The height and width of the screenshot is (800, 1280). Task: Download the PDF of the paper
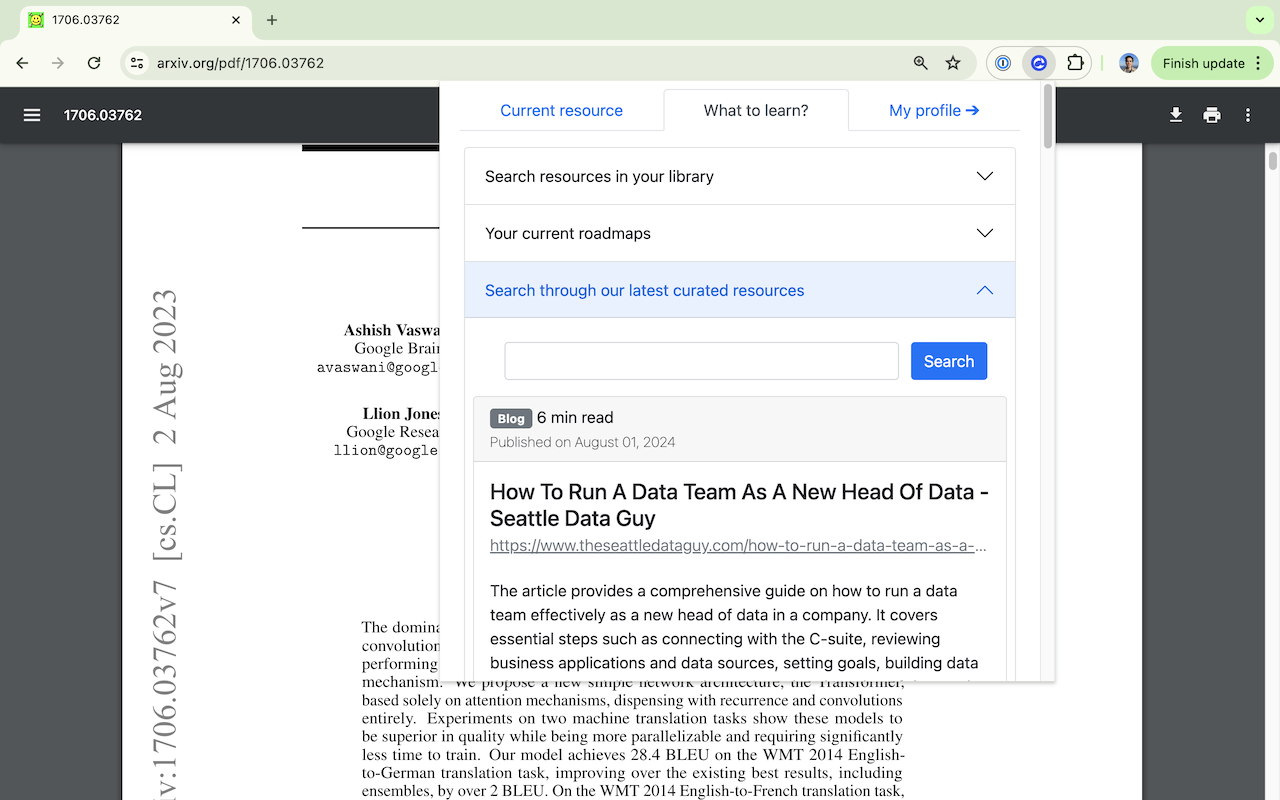(1175, 115)
